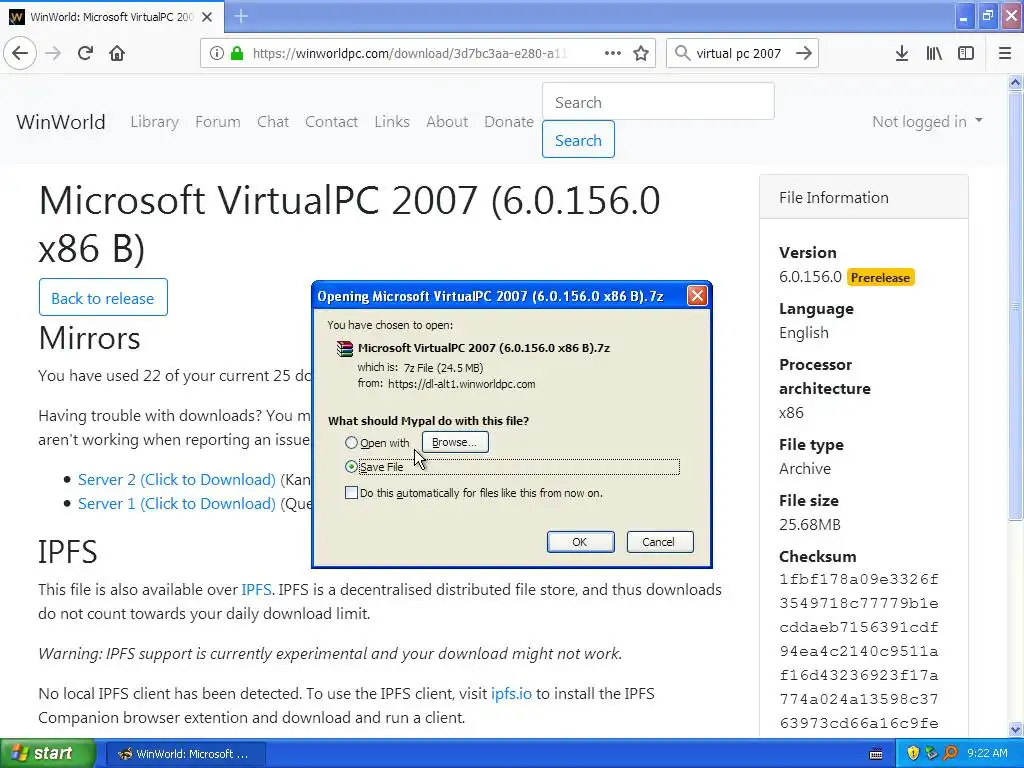
Task: Open the Donate nav item
Action: coord(509,121)
